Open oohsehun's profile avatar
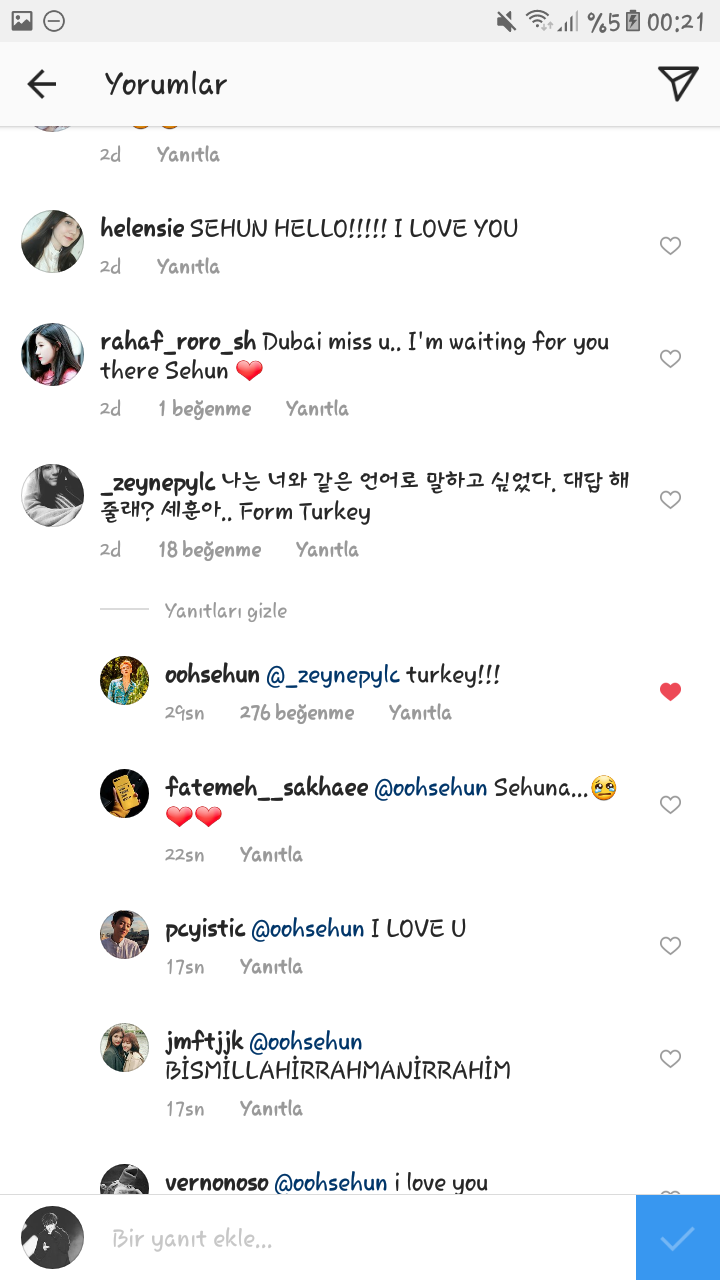The width and height of the screenshot is (720, 1280). tap(125, 681)
